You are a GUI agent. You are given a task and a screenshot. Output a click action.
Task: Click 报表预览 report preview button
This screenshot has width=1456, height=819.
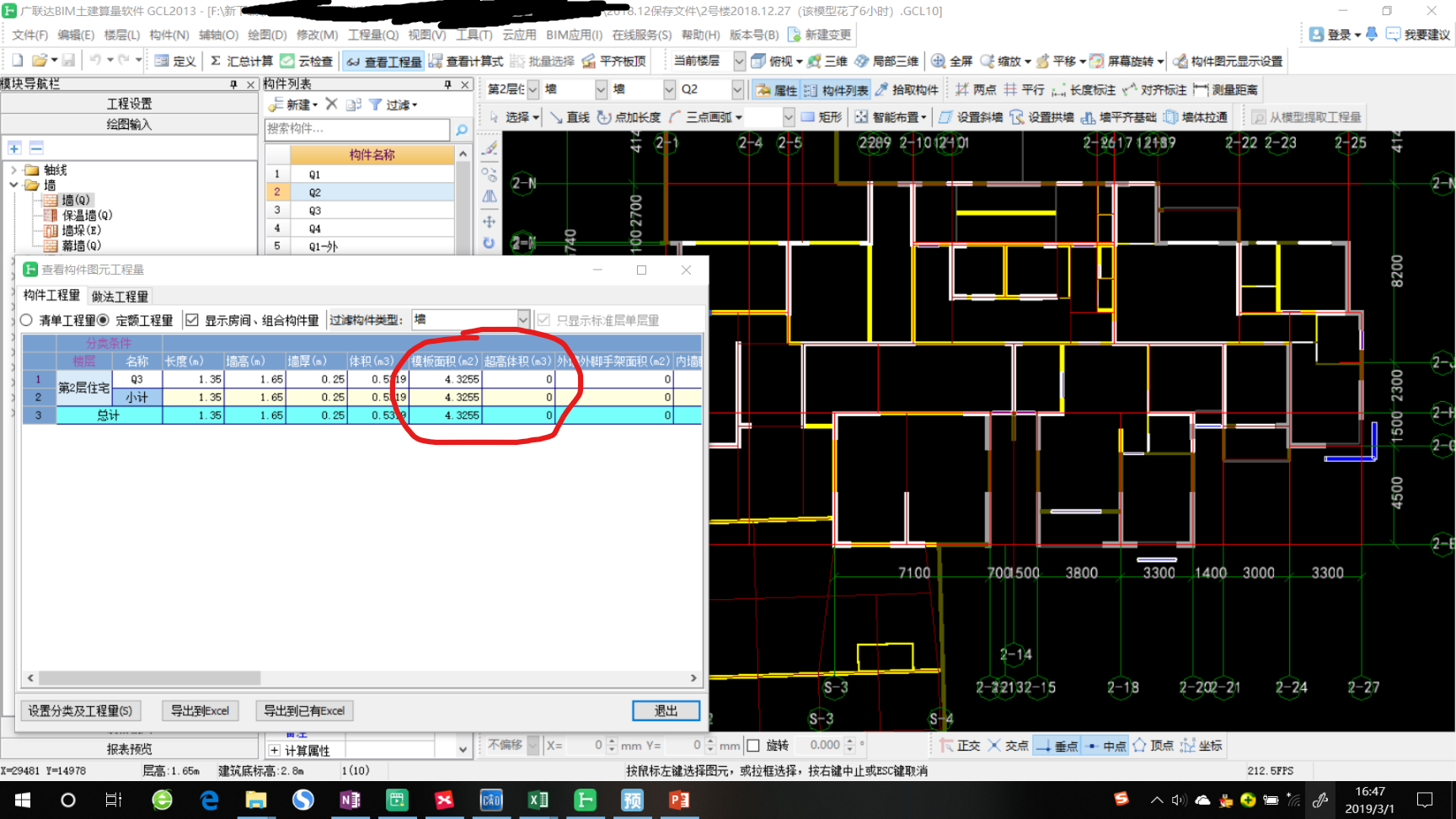(x=129, y=749)
